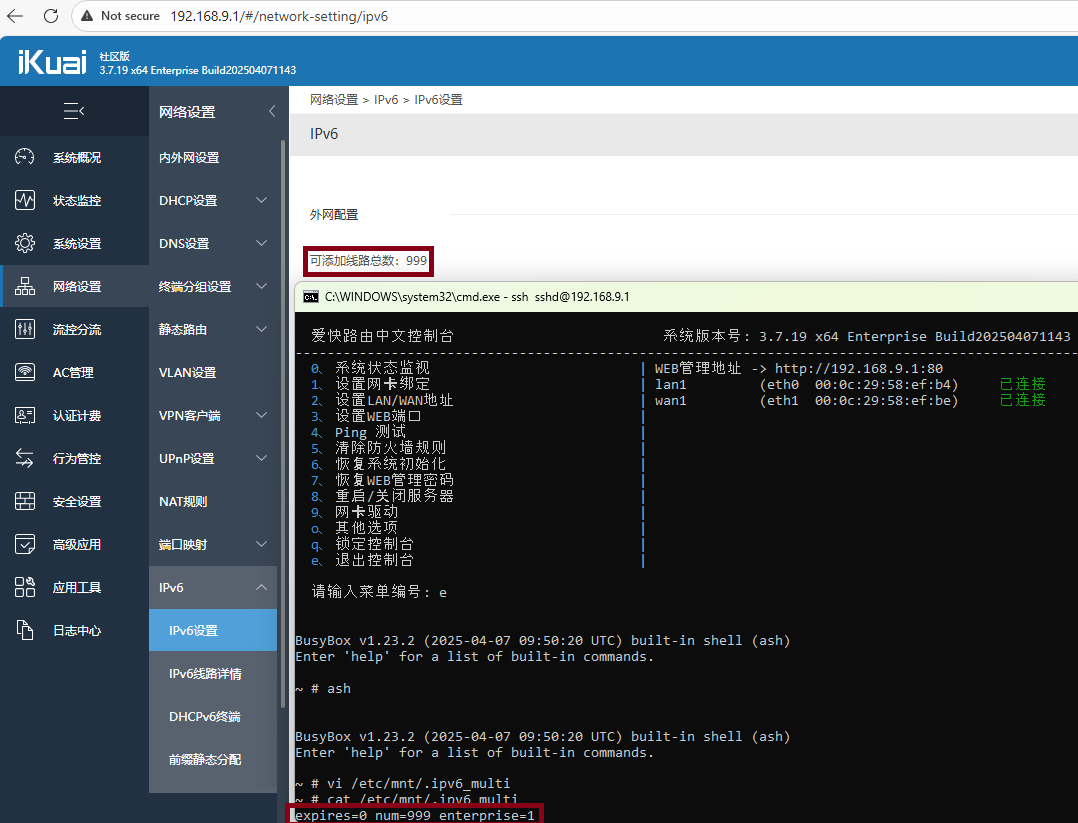
Task: Click the 网络设置 breadcrumb link
Action: click(333, 100)
